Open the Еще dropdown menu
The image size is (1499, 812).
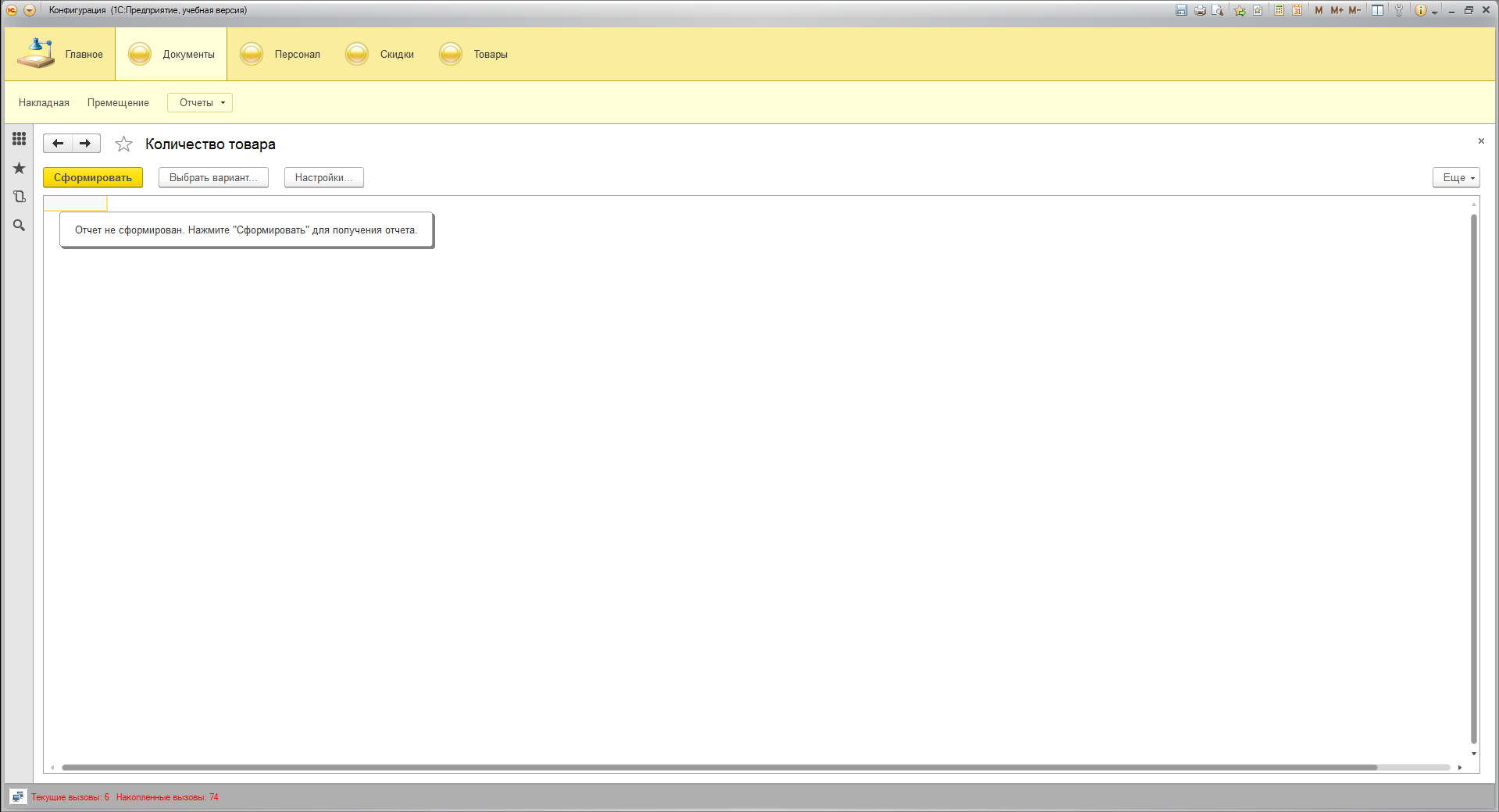[1455, 178]
